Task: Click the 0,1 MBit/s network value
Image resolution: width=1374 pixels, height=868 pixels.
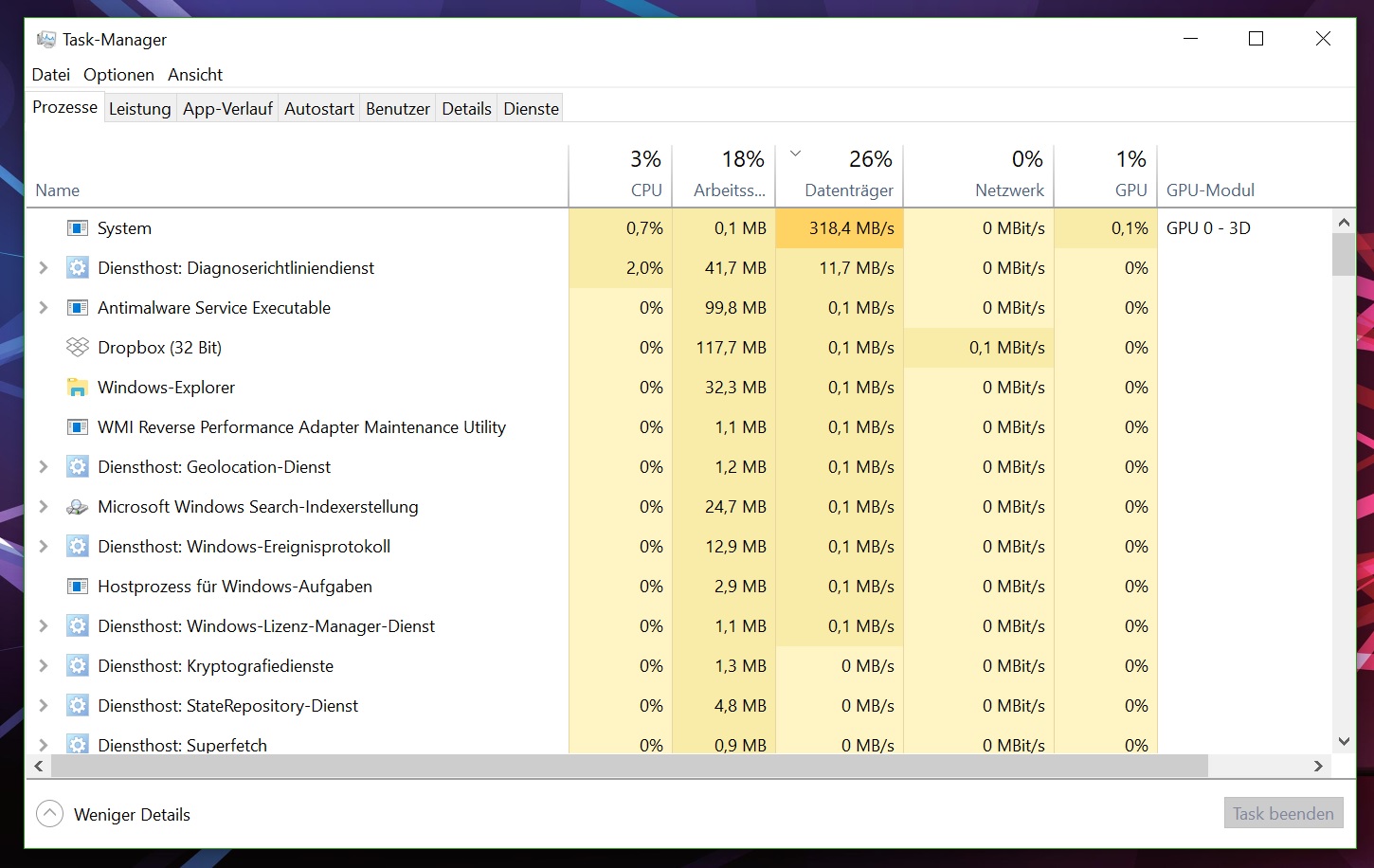Action: click(x=979, y=348)
